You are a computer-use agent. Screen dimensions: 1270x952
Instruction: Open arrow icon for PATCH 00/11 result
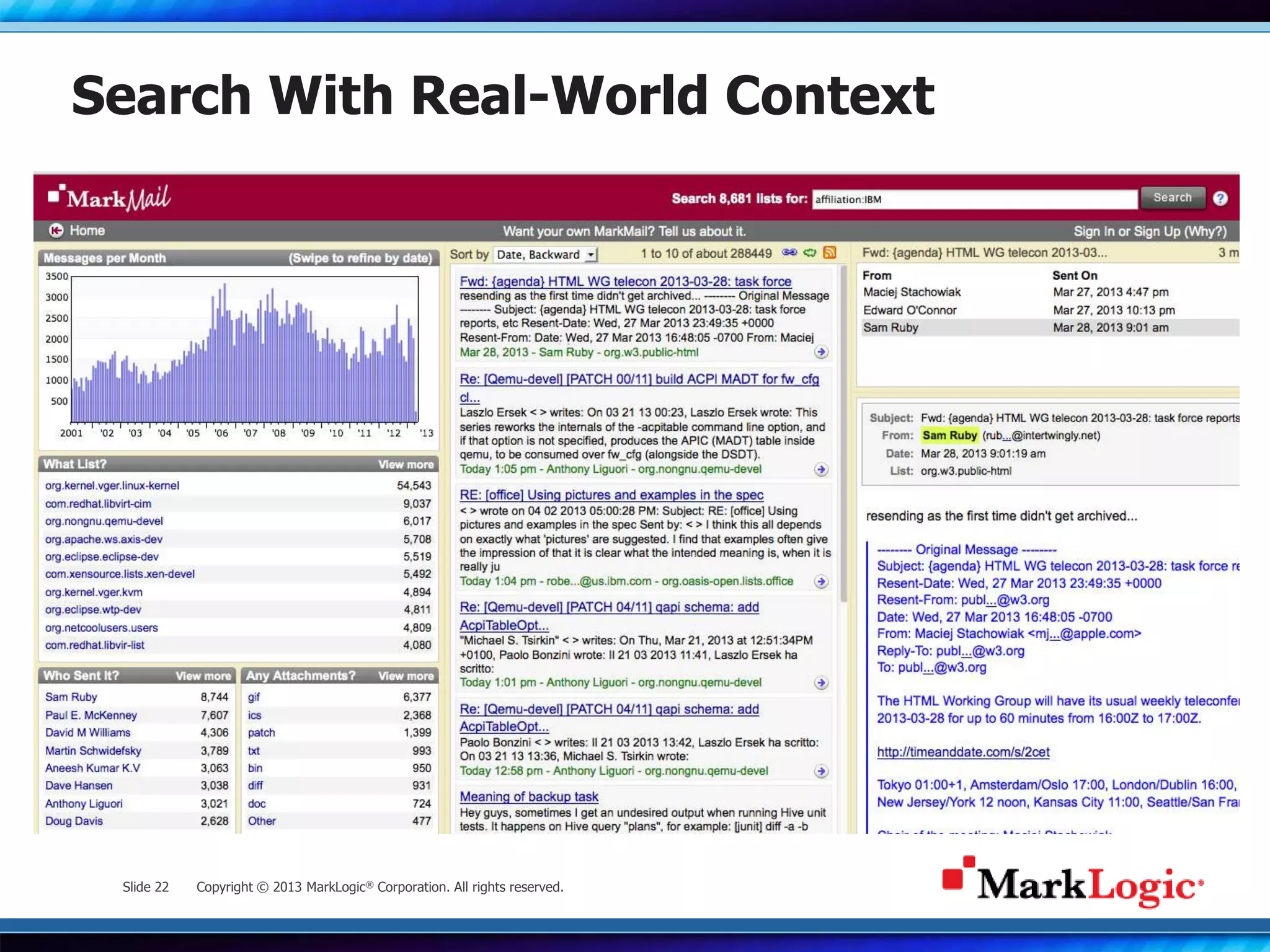pyautogui.click(x=821, y=470)
